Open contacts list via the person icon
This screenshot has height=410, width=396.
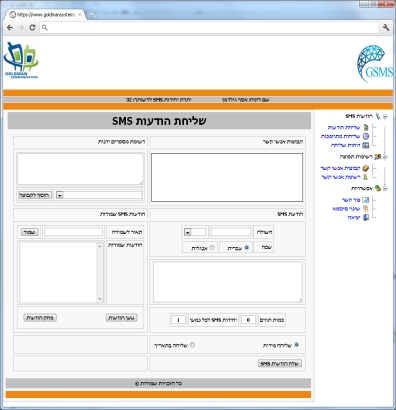(x=365, y=177)
